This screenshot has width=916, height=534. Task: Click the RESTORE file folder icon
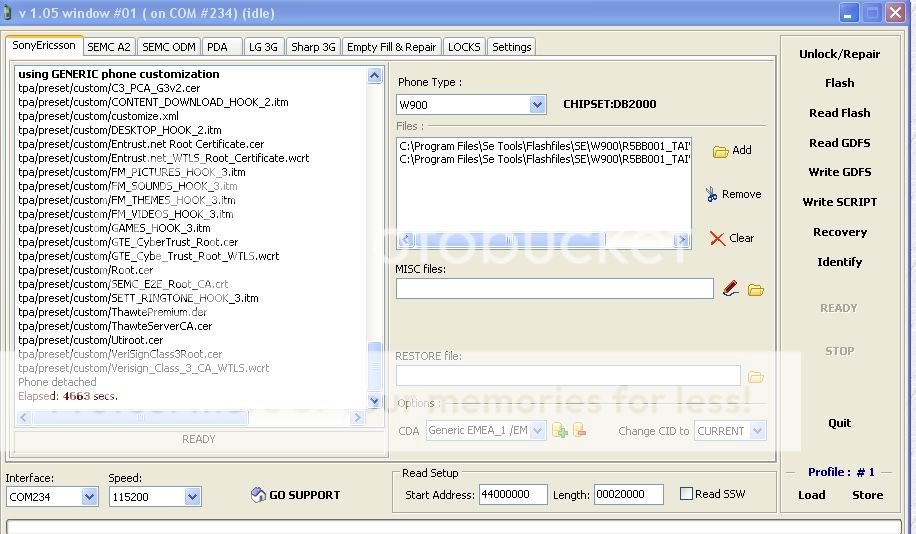tap(755, 377)
